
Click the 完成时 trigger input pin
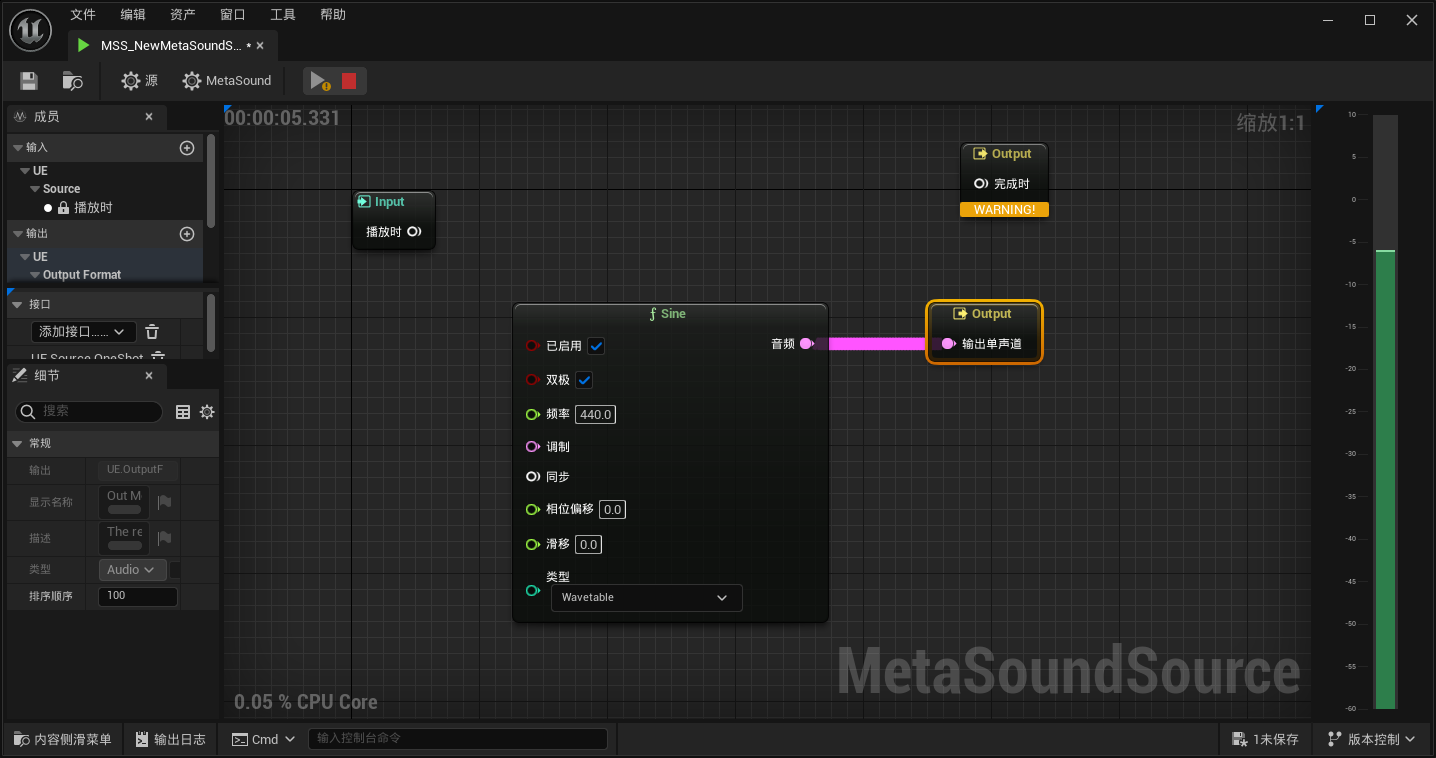981,184
